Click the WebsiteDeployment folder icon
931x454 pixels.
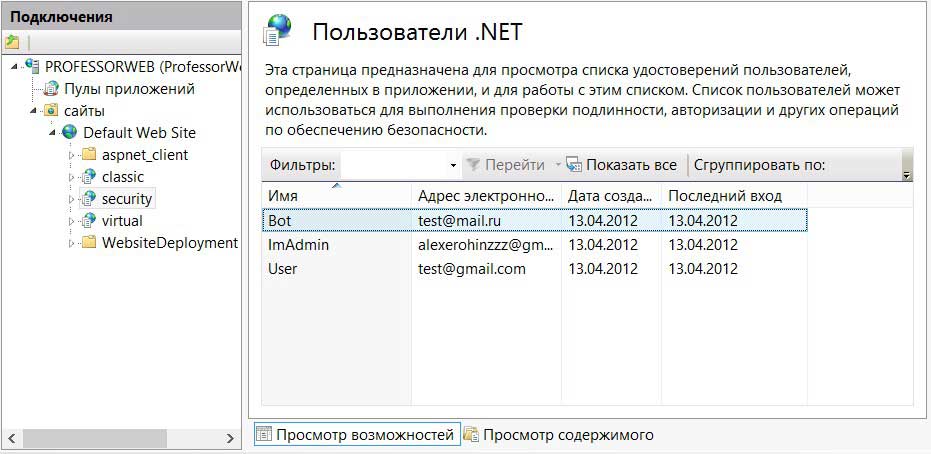click(x=88, y=242)
